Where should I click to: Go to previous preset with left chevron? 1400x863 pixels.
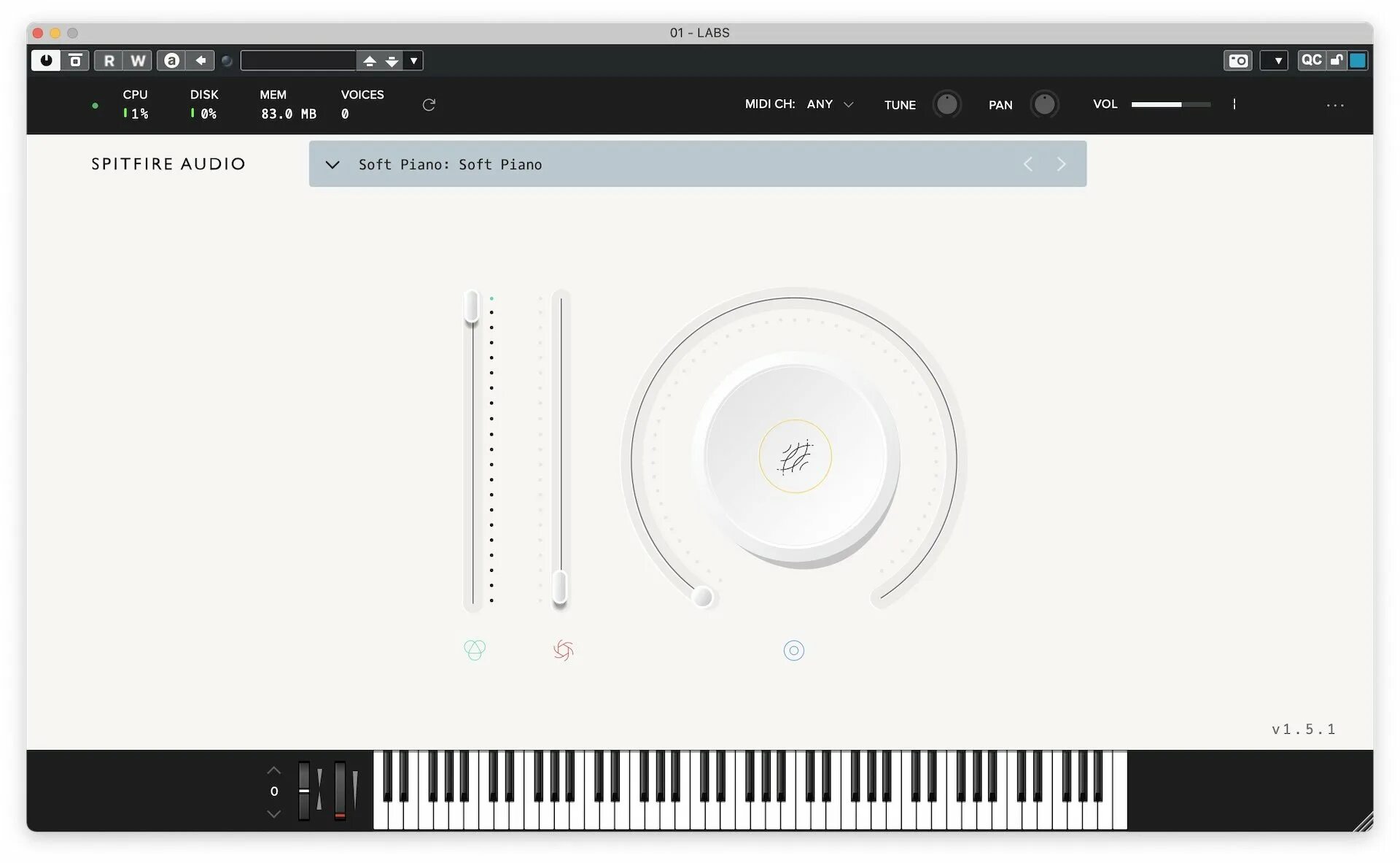pos(1028,165)
